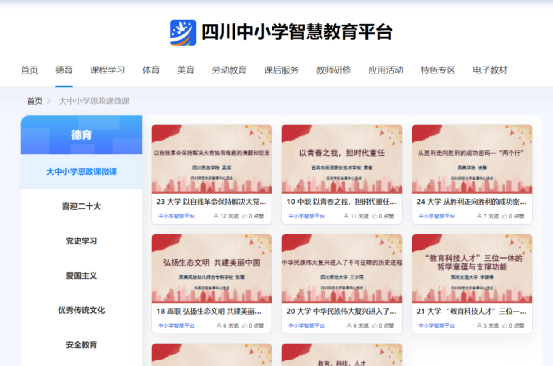This screenshot has height=366, width=553.
Task: Go to 应用活动 tab
Action: click(386, 70)
